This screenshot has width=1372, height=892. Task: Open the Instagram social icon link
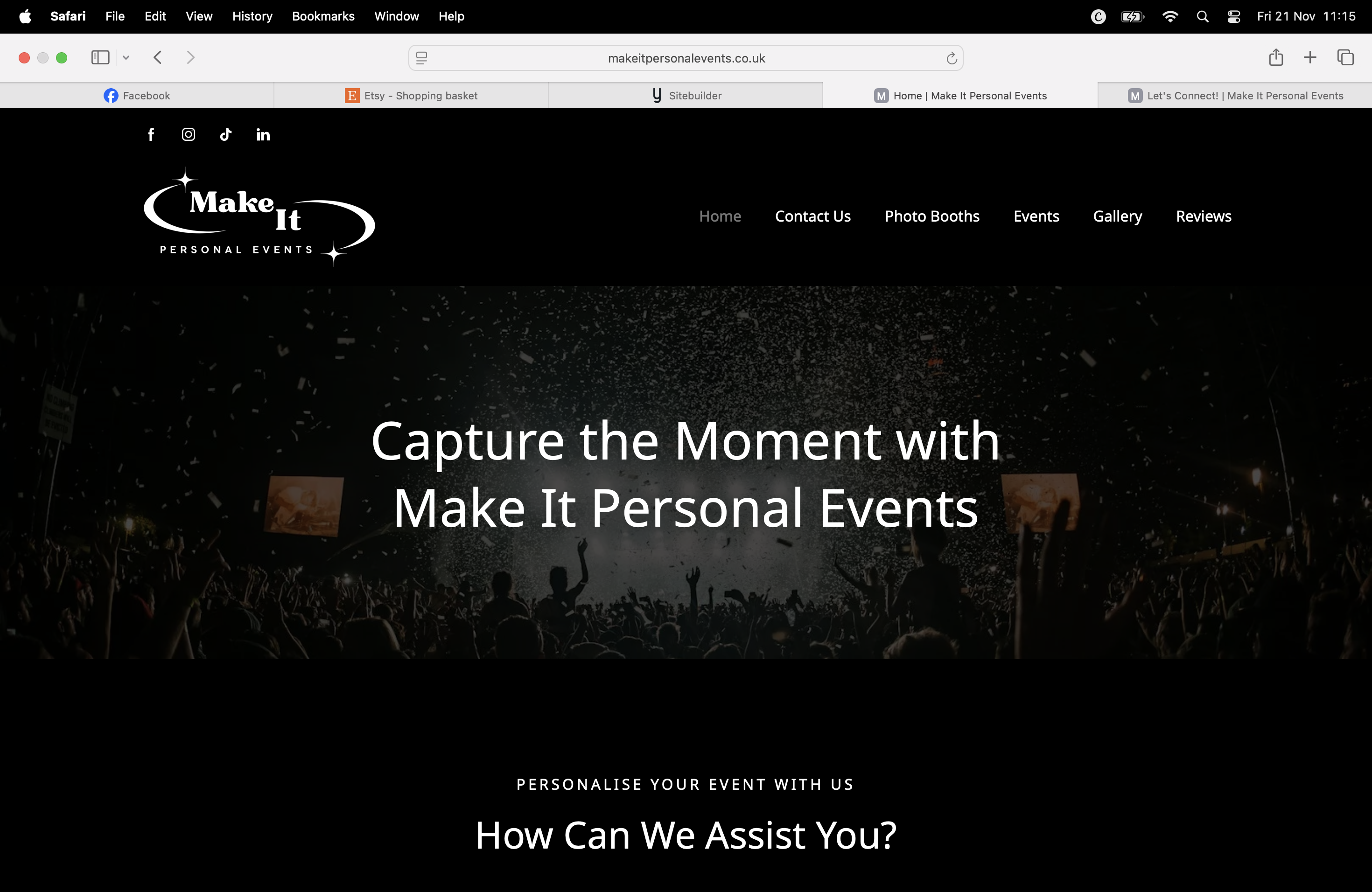click(189, 134)
